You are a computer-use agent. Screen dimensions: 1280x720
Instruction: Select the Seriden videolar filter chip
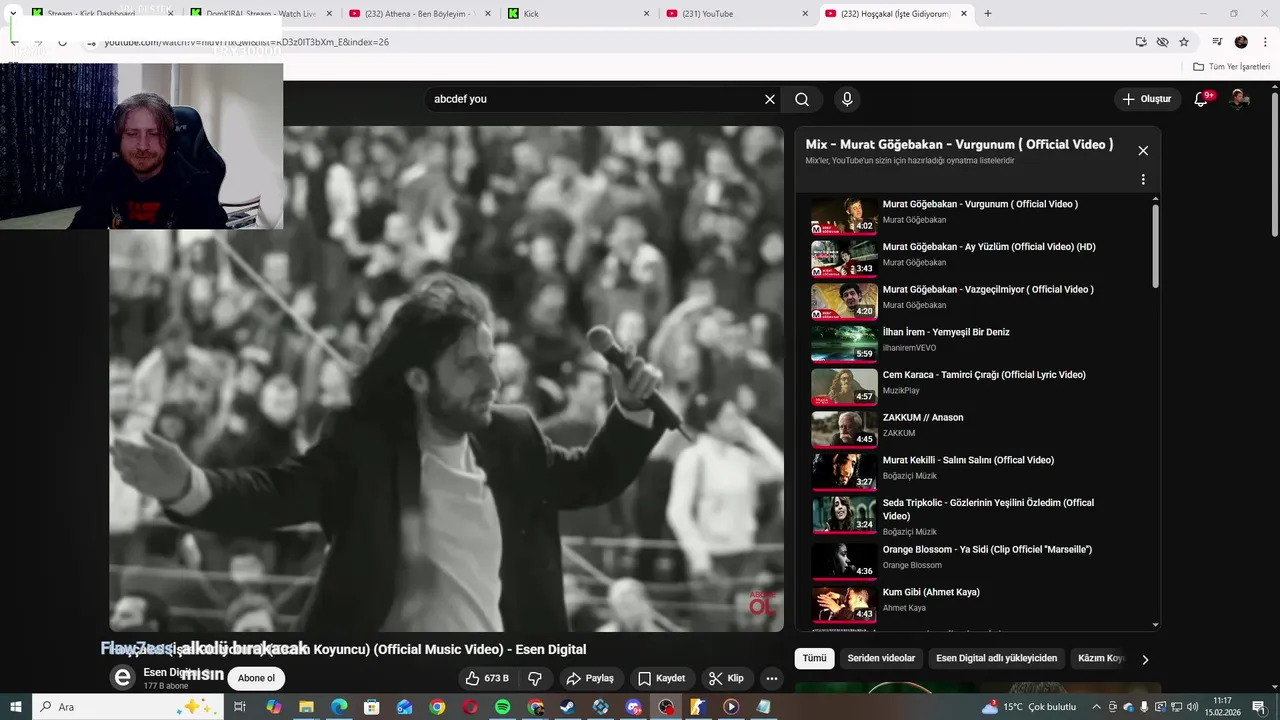point(881,658)
